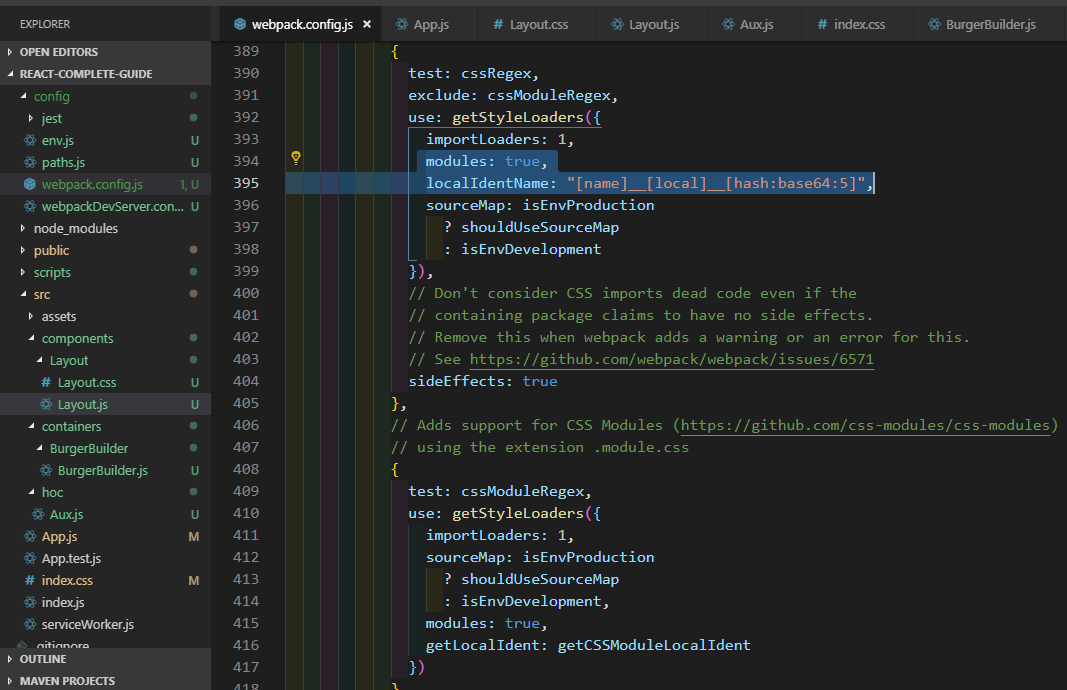Switch to the App.js tab
This screenshot has height=690, width=1067.
pos(429,24)
